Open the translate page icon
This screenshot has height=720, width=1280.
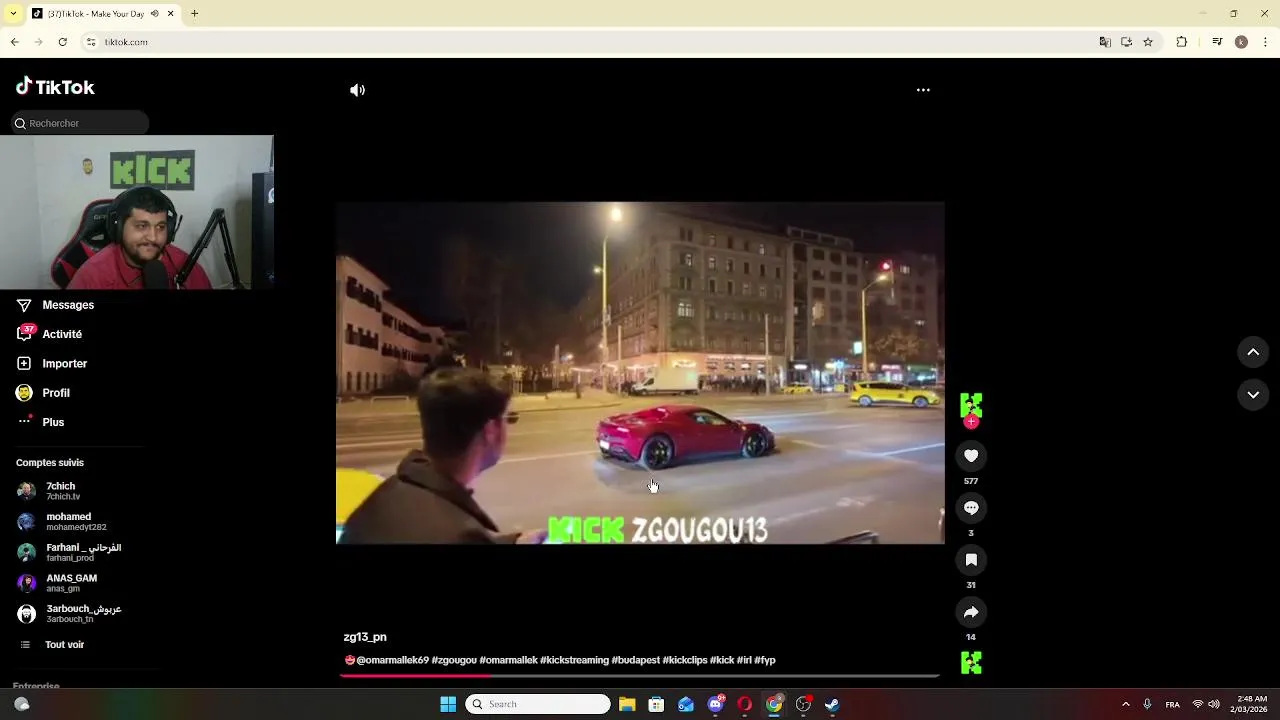click(1105, 42)
